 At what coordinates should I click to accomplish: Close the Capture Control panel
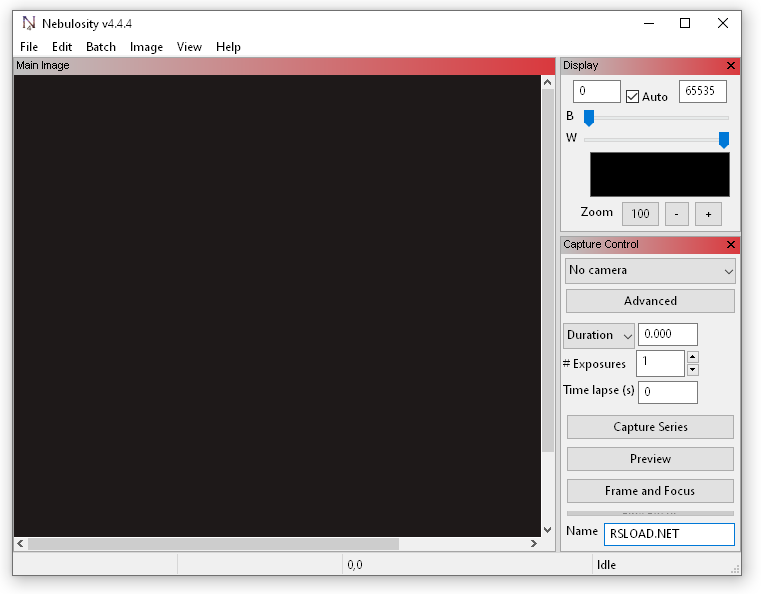pos(730,245)
